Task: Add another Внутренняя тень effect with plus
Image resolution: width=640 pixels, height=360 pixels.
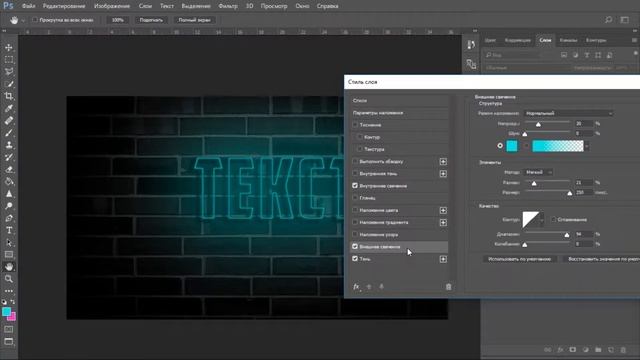Action: click(x=443, y=174)
